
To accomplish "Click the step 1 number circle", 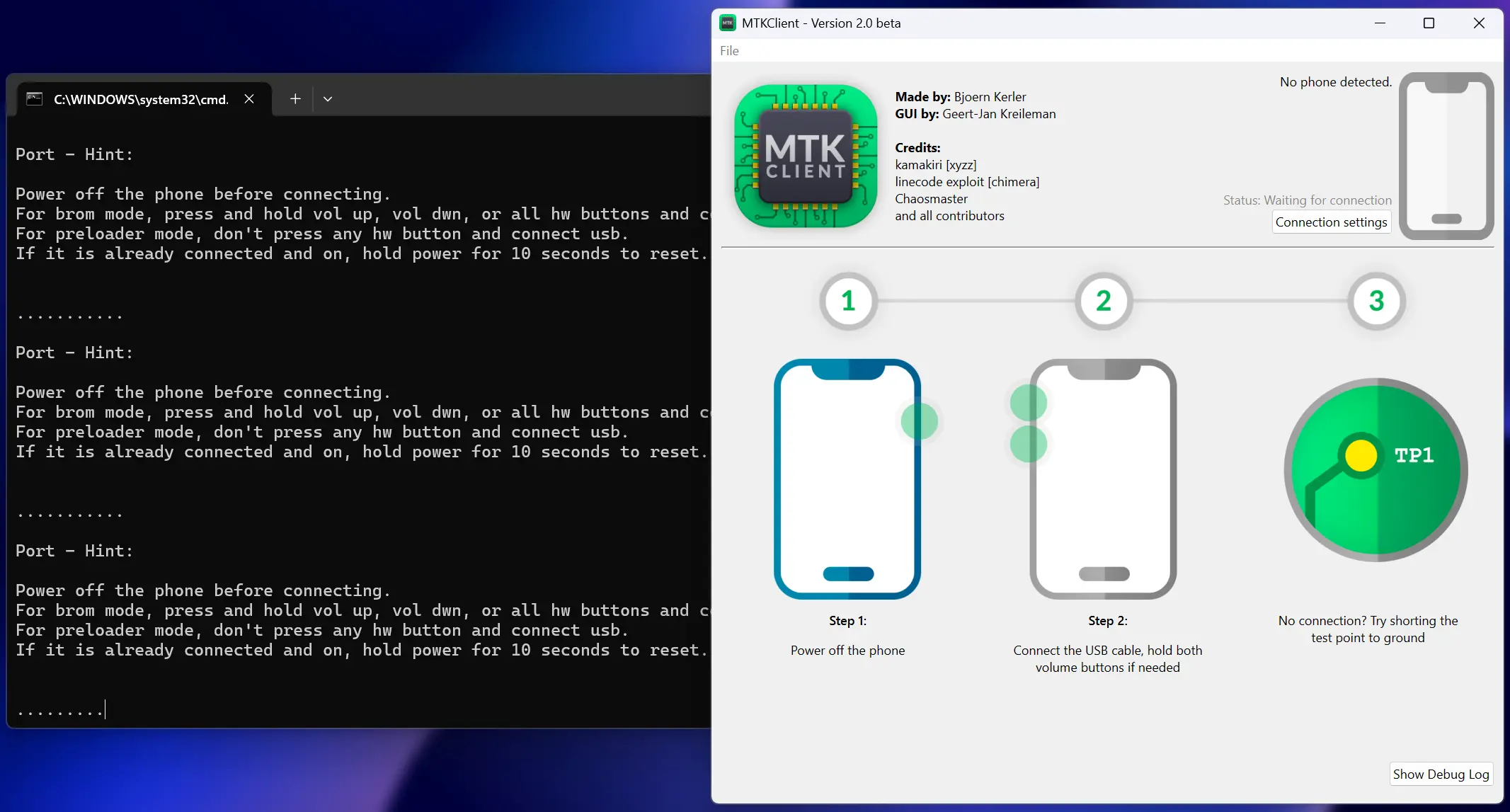I will click(848, 302).
